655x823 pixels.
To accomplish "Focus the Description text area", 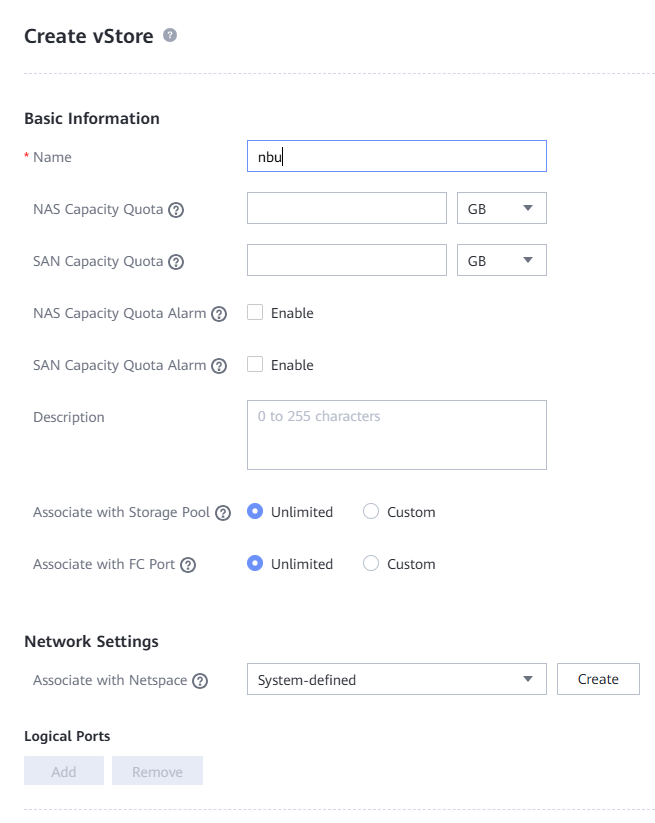I will 397,435.
